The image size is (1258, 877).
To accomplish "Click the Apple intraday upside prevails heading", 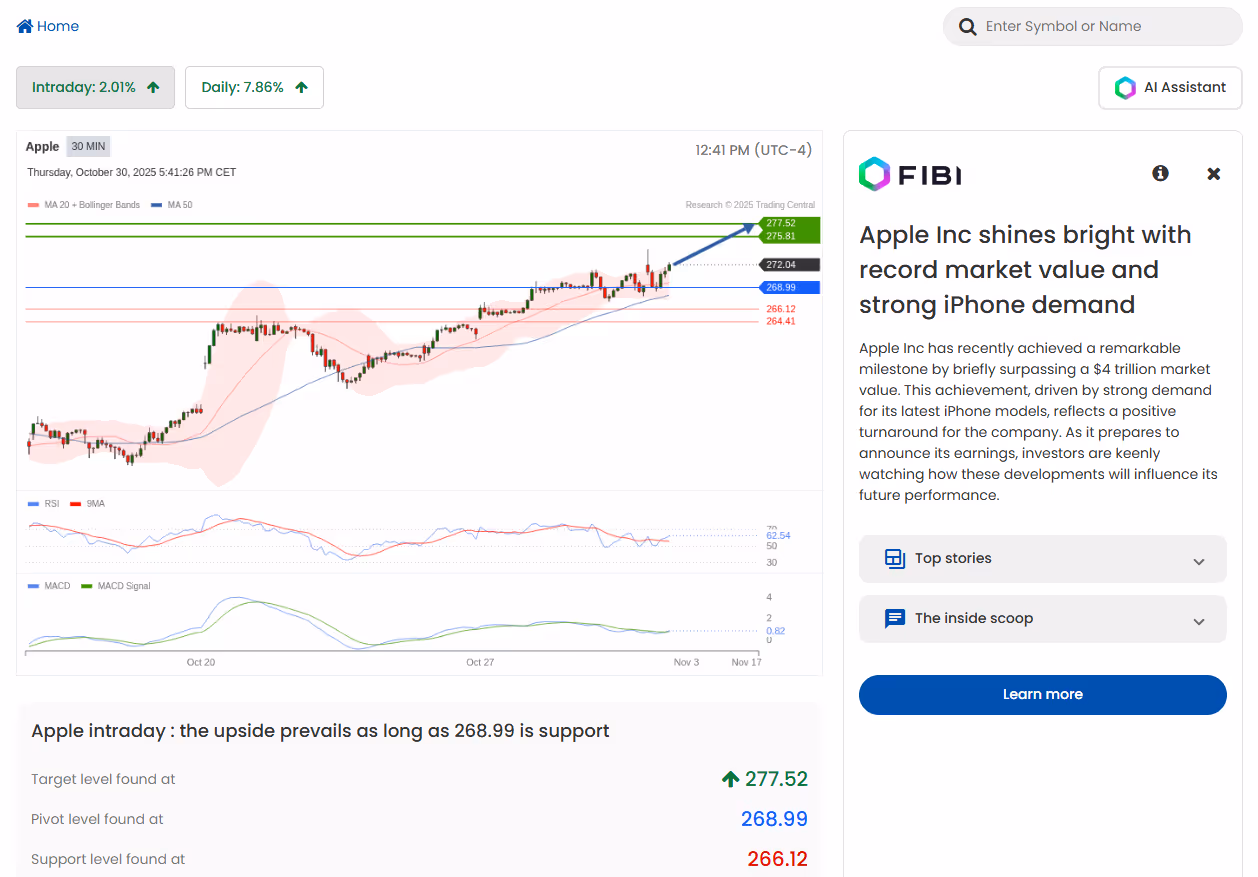I will click(320, 731).
